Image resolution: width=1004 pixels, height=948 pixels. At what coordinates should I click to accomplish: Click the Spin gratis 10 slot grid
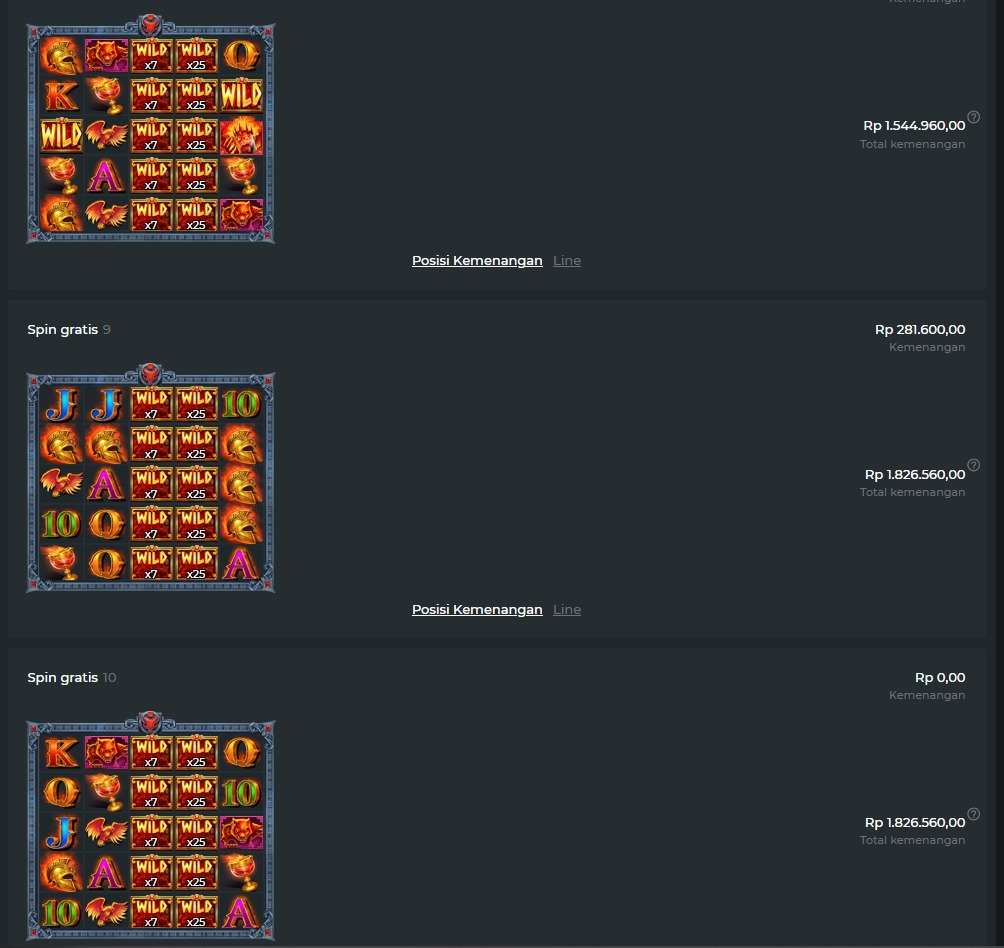[x=150, y=826]
